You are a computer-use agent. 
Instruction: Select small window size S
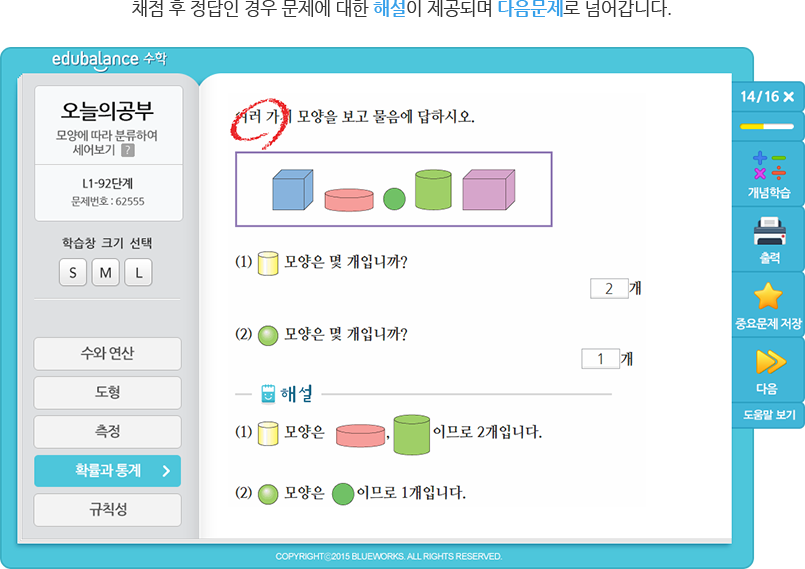tap(73, 273)
